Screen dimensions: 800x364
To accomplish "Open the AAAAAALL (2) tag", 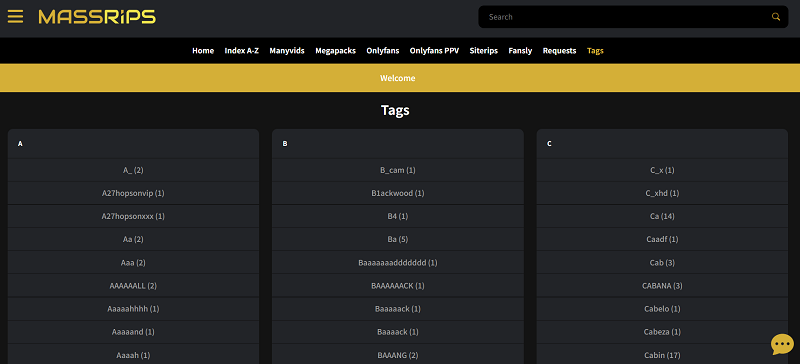I will click(133, 285).
